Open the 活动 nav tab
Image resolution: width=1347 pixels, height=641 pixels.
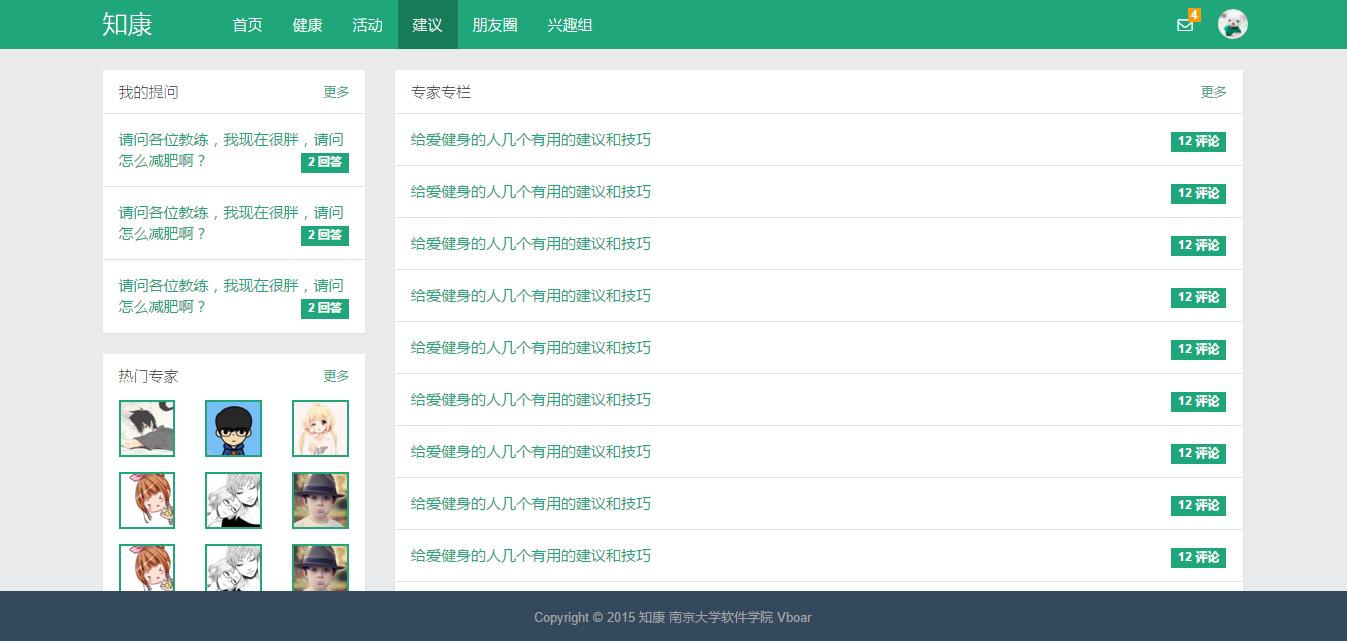(368, 24)
